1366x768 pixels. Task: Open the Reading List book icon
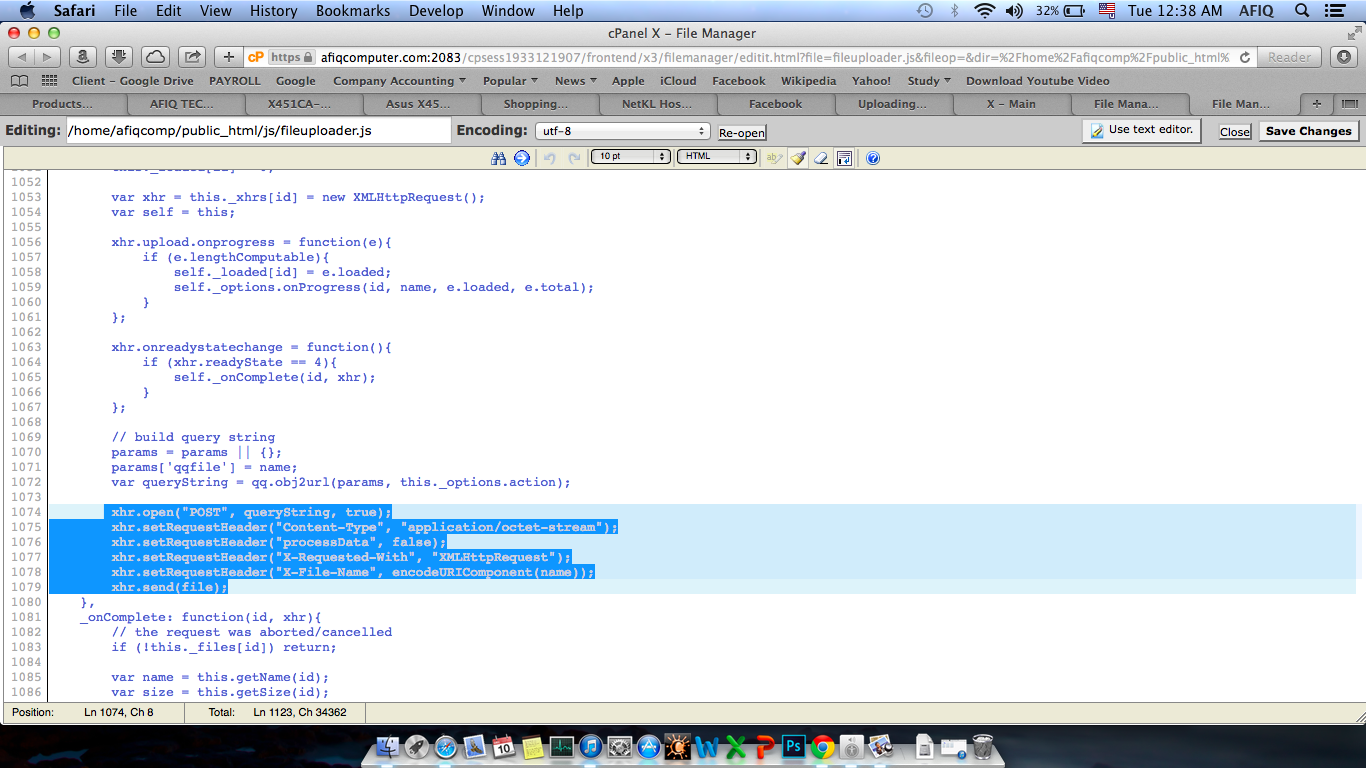[x=19, y=81]
